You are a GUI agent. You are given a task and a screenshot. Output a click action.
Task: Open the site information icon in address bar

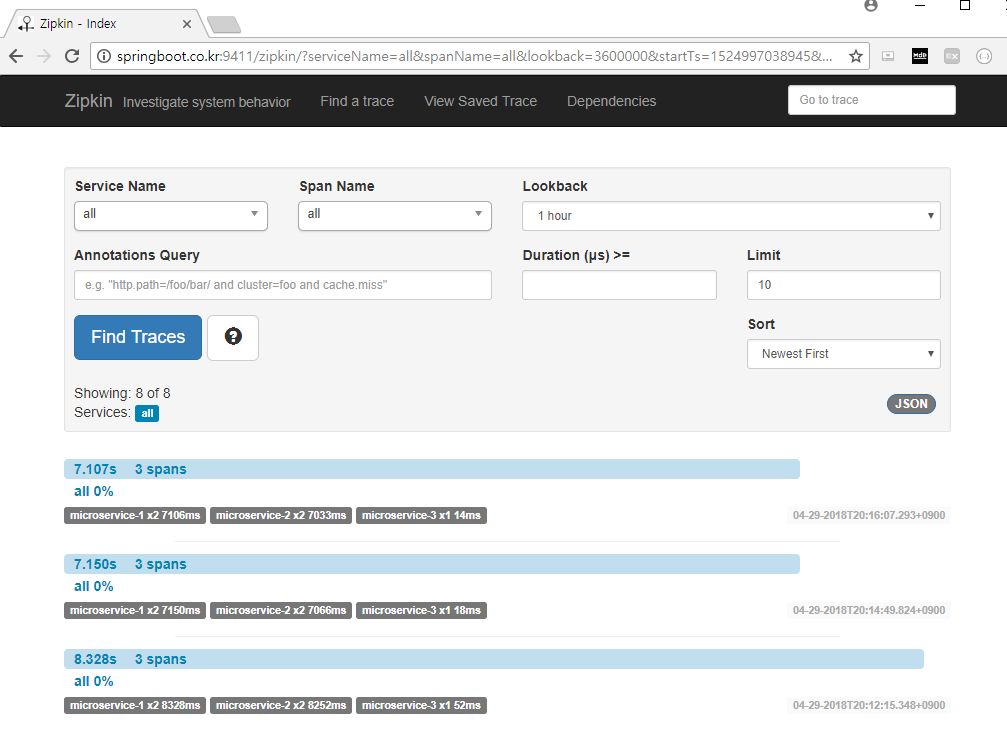(103, 57)
